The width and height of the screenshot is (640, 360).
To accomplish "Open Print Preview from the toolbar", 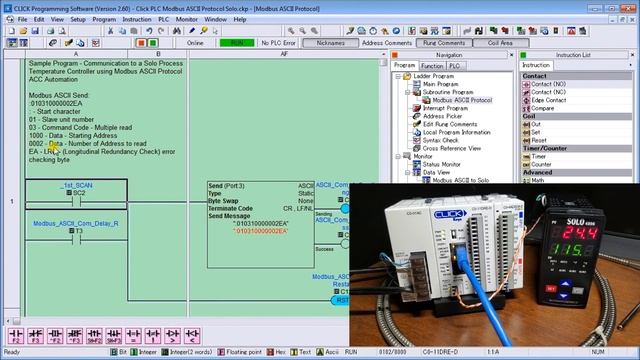I will pos(62,31).
